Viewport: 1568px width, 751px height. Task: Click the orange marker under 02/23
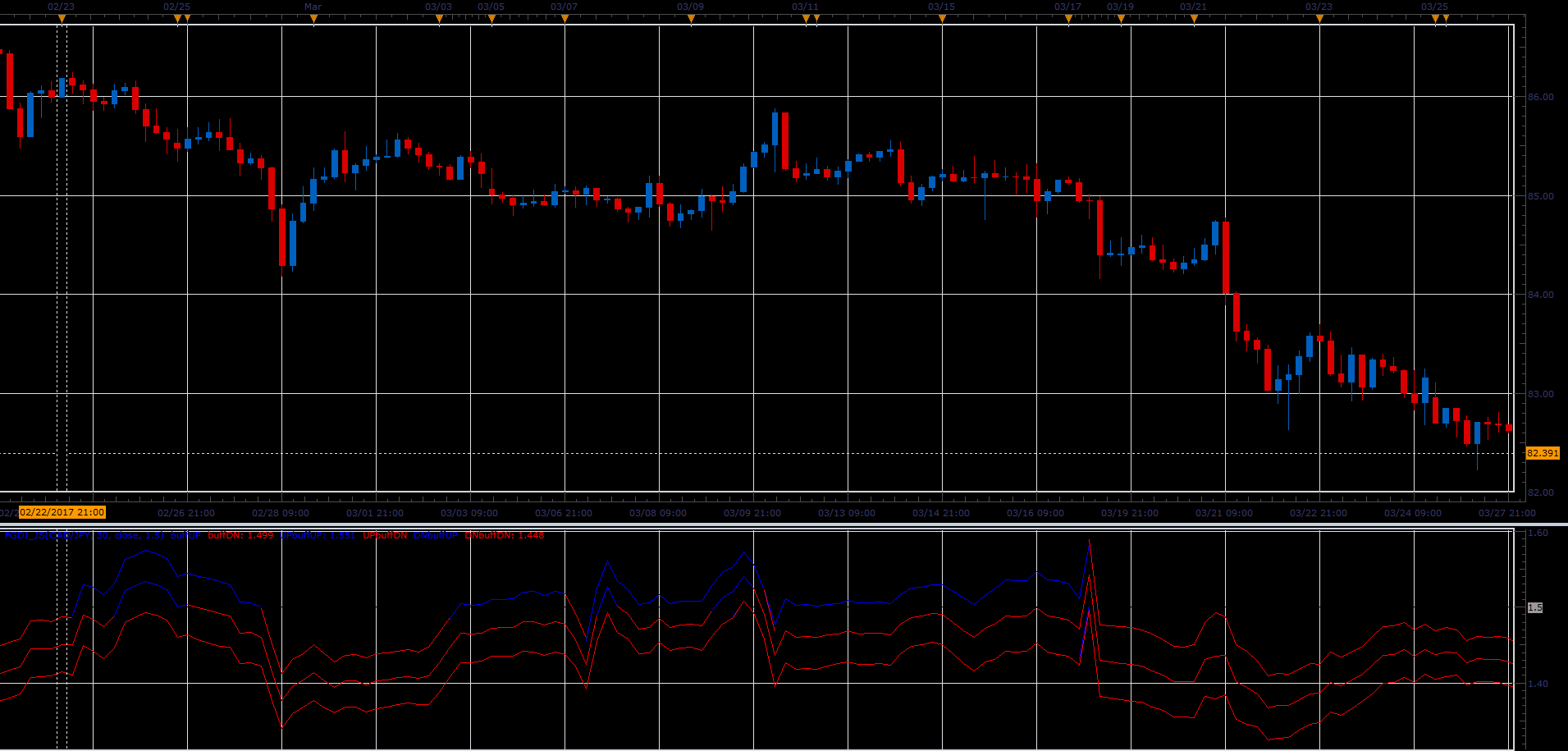click(62, 19)
